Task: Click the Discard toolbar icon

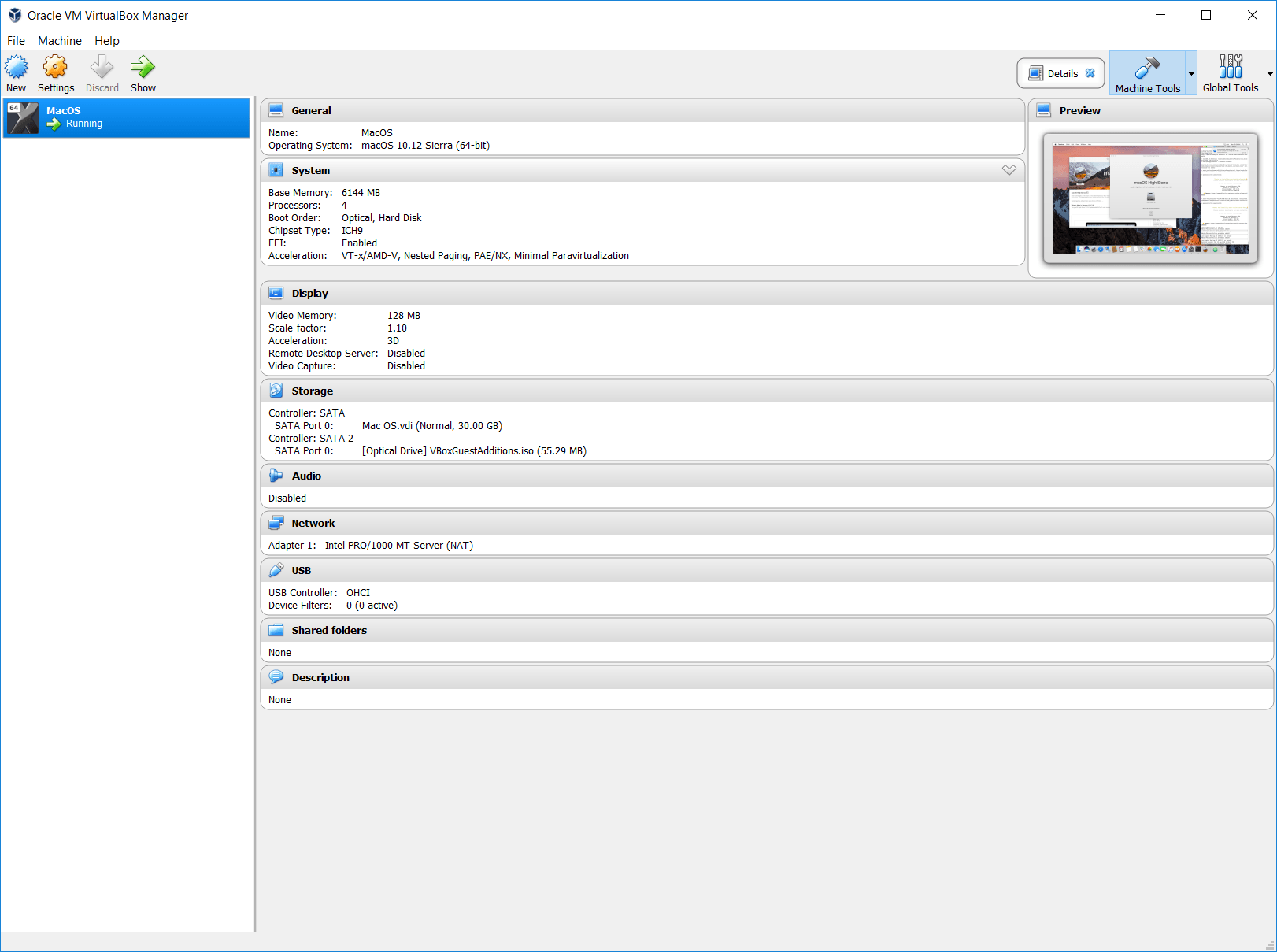Action: pos(102,68)
